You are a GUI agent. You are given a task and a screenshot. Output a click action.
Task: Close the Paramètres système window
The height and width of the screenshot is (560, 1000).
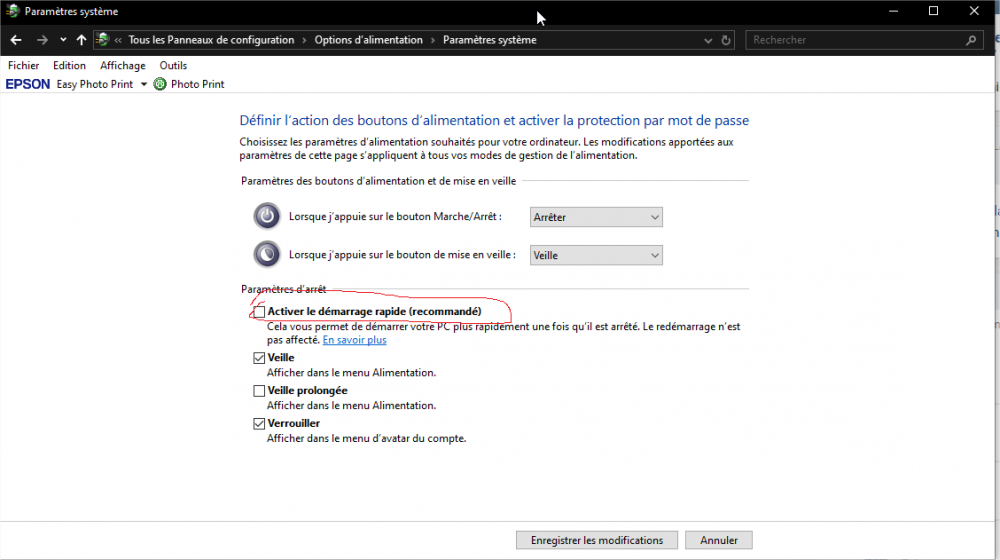[974, 11]
